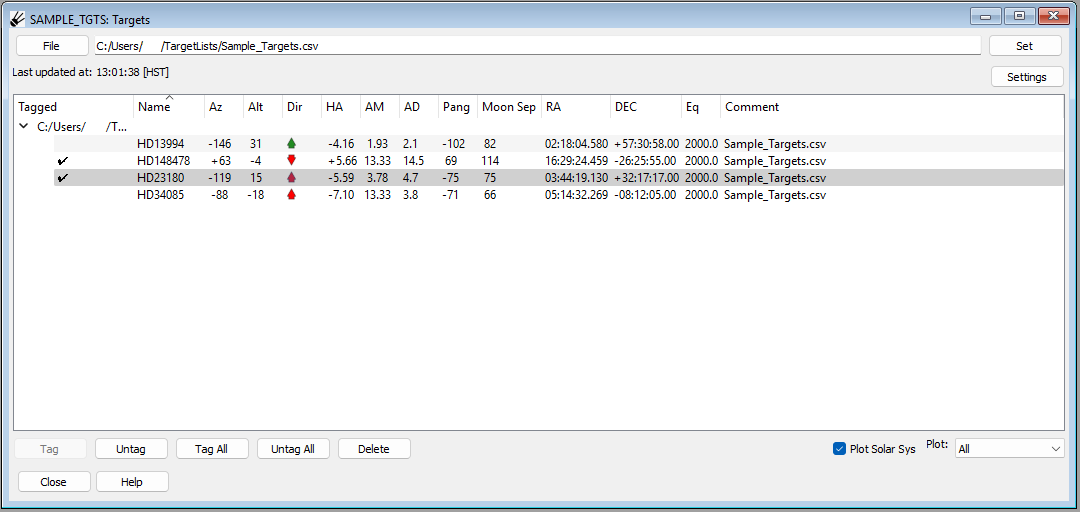Click the target file path input field
This screenshot has width=1080, height=512.
click(x=537, y=46)
